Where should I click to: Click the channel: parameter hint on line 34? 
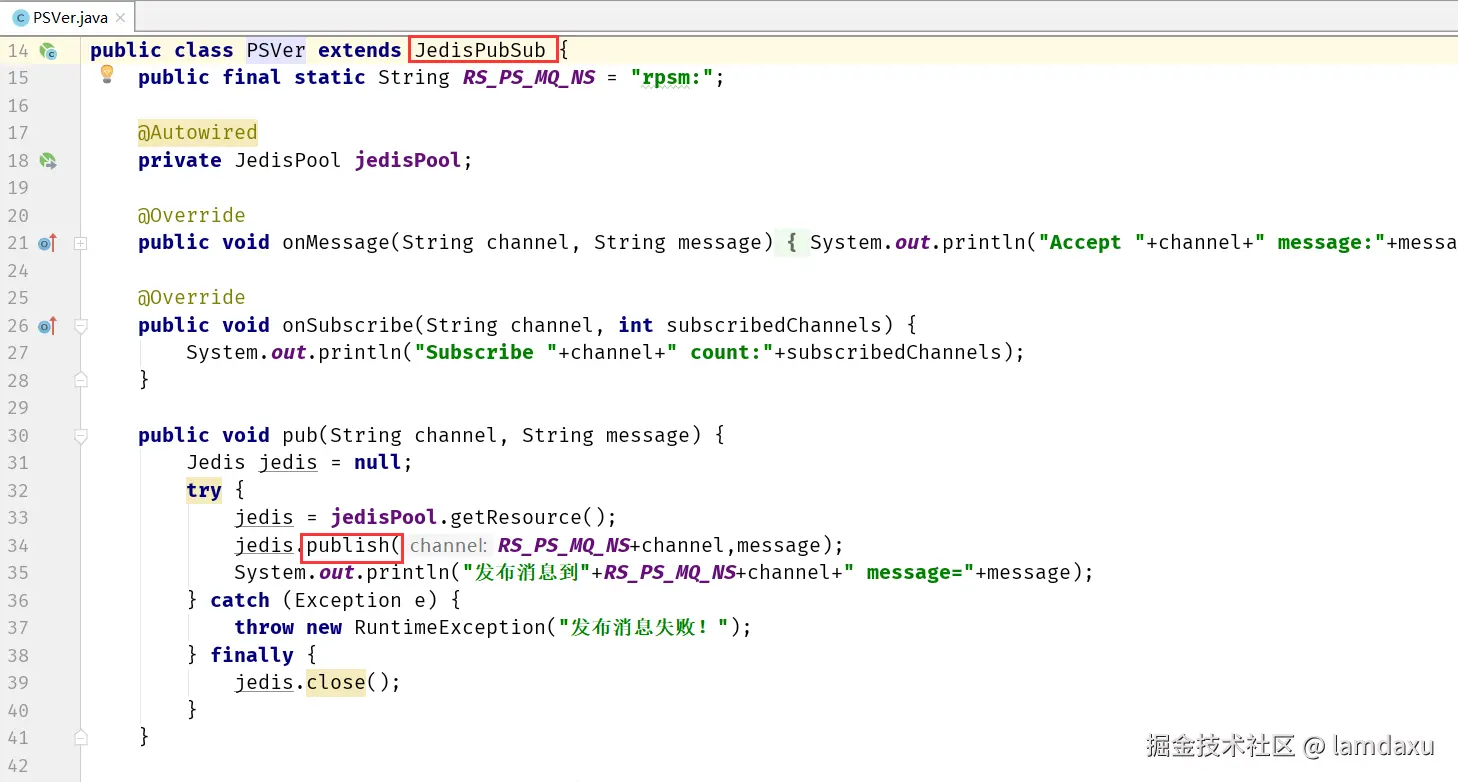pyautogui.click(x=448, y=546)
